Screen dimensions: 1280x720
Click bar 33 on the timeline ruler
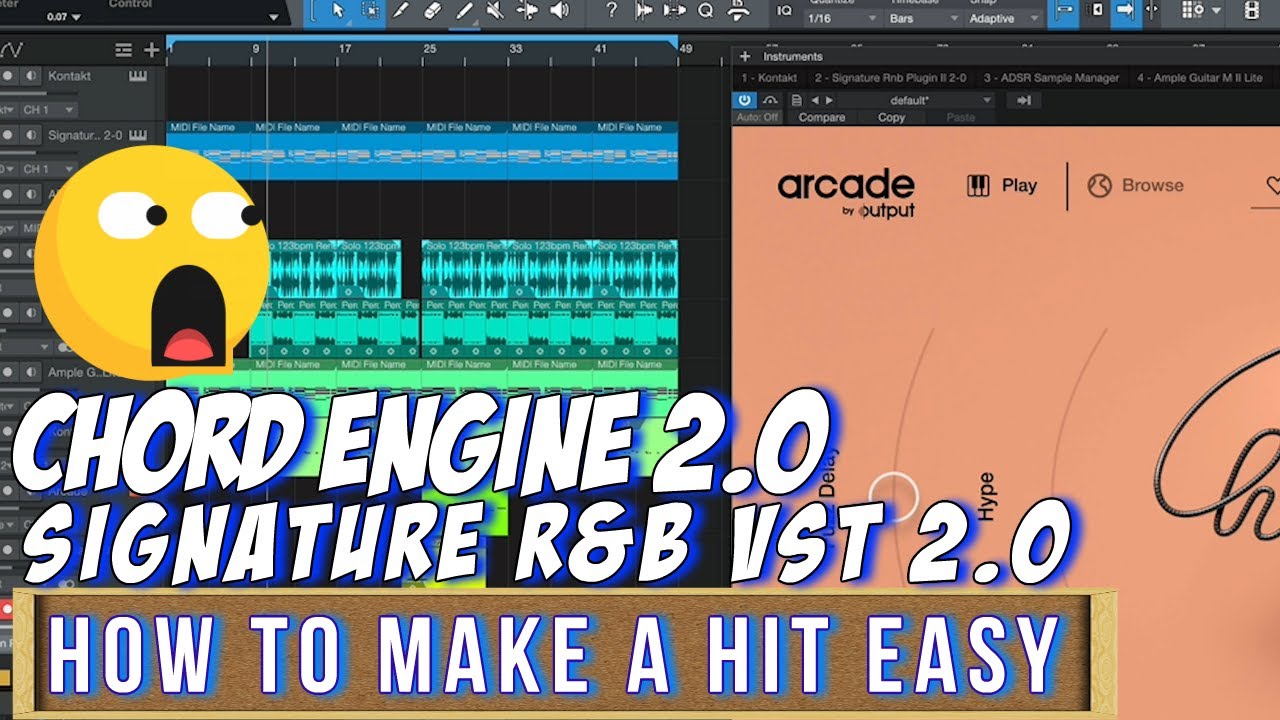tap(516, 49)
